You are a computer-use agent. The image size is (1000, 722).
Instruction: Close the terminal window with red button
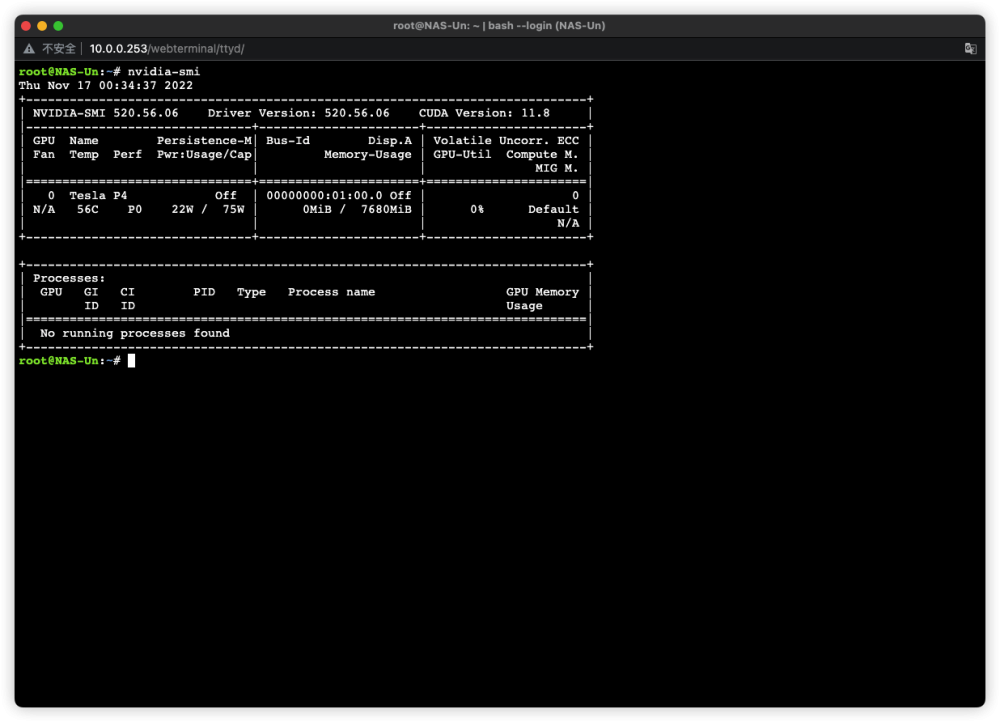point(26,26)
